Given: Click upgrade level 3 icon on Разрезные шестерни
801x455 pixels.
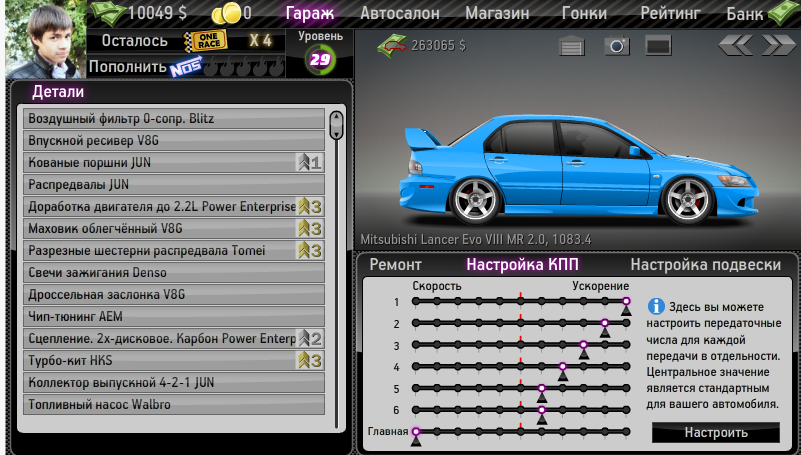Looking at the screenshot, I should (310, 251).
